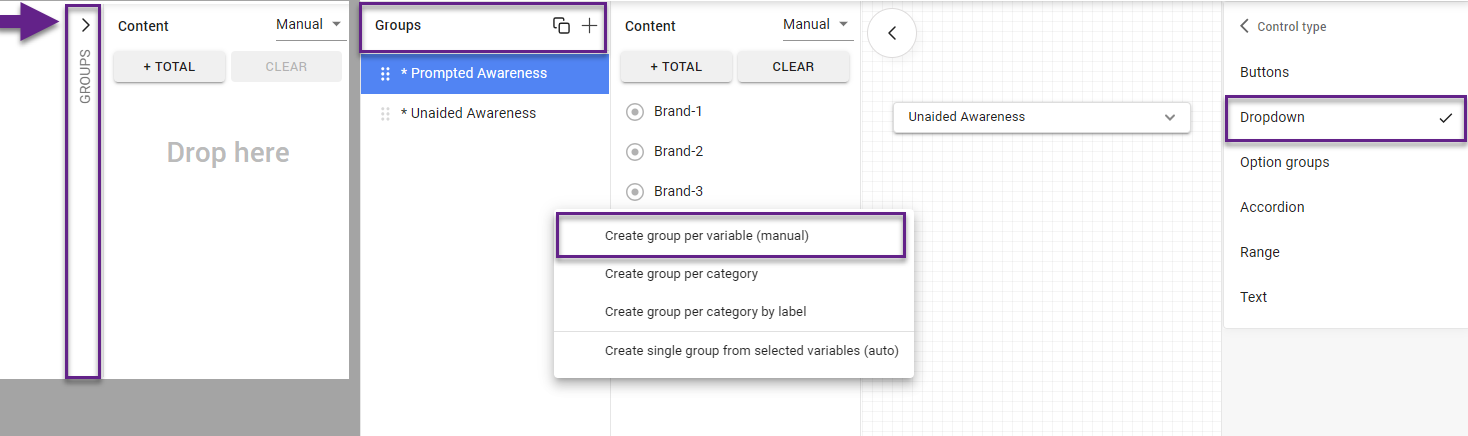Open the Unaided Awareness dropdown
Screen dimensions: 1468x436
[1041, 117]
